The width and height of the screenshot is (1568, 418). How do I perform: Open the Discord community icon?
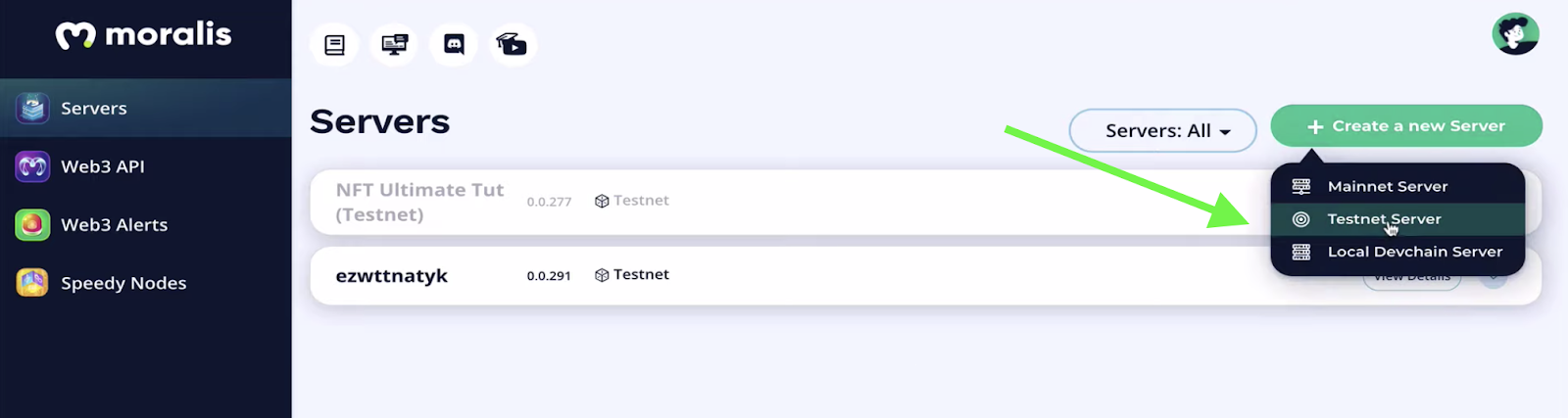[454, 45]
